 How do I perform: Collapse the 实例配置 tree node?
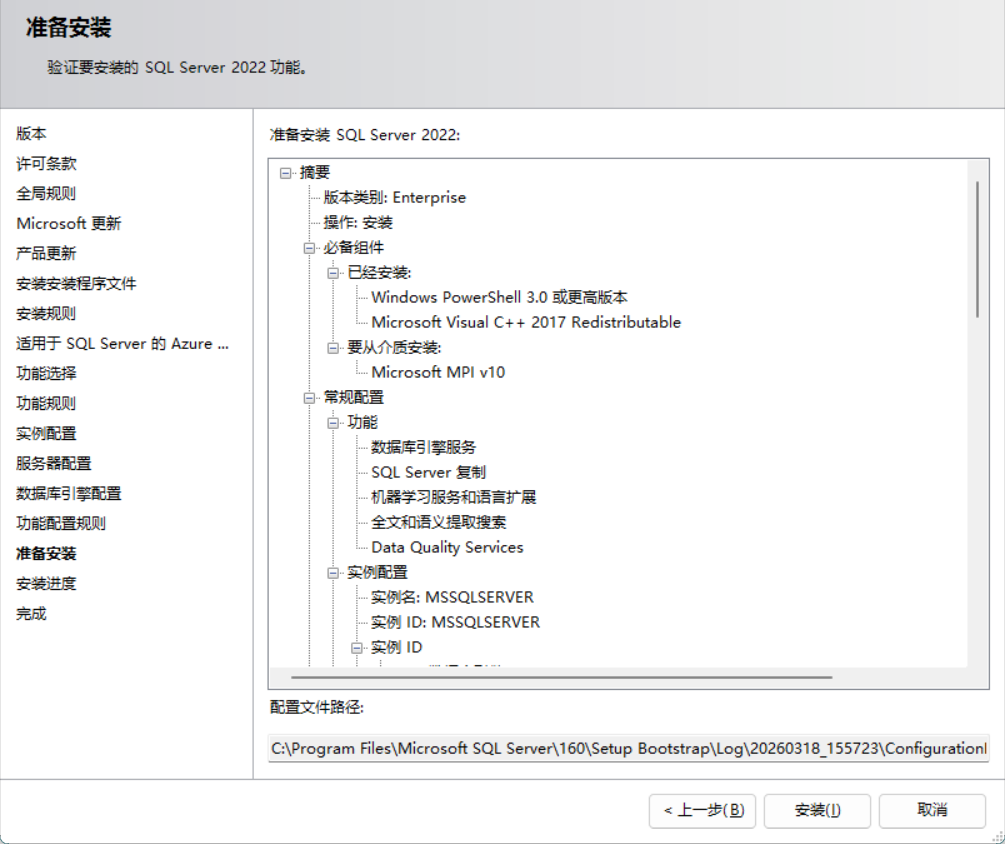click(333, 573)
